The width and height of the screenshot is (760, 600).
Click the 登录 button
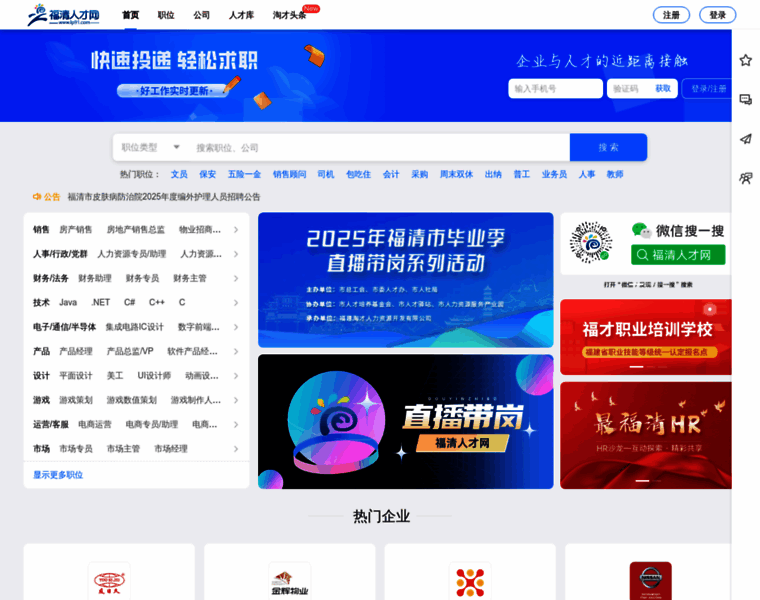(718, 15)
